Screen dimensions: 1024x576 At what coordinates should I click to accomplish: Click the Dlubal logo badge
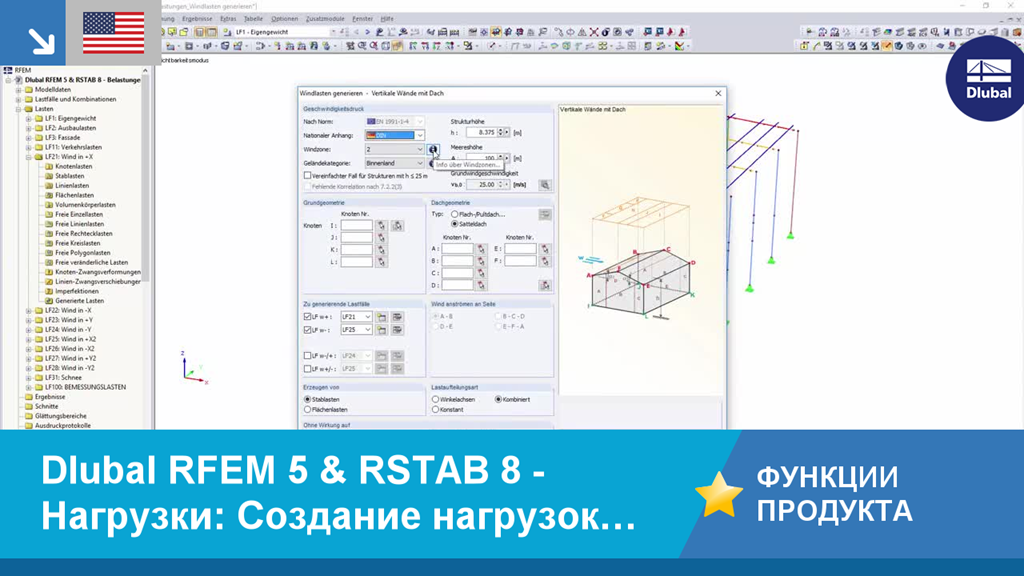coord(987,79)
